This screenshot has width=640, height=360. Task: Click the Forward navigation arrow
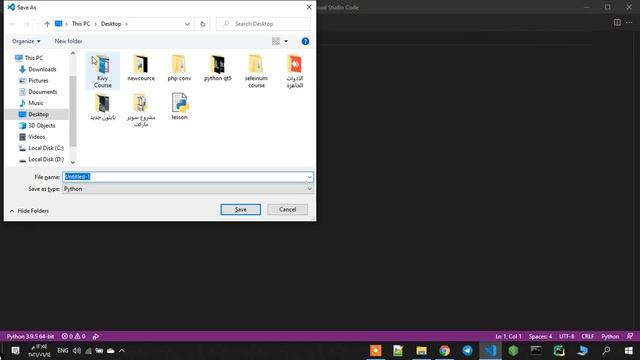coord(27,24)
